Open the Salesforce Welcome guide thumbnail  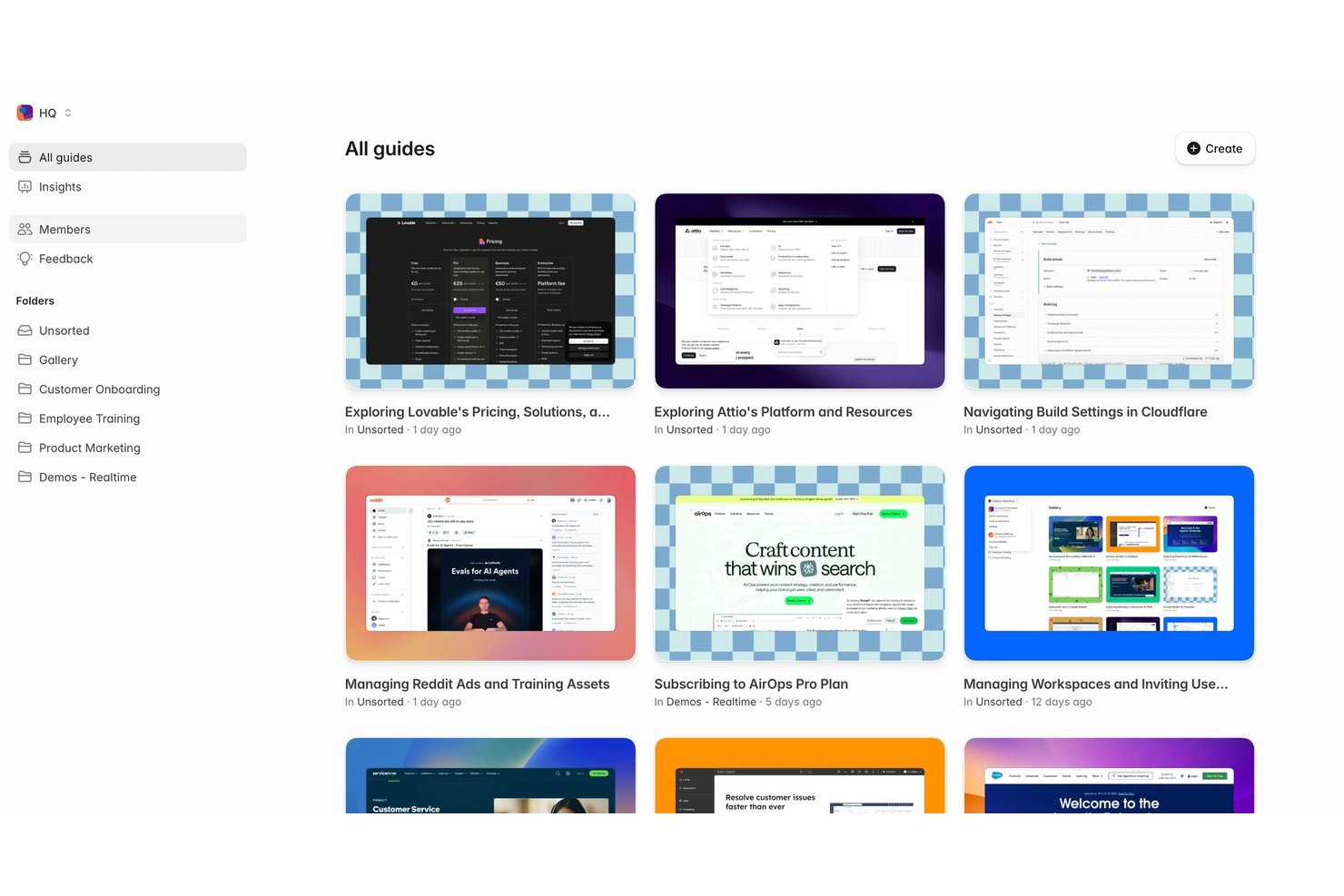point(1109,775)
